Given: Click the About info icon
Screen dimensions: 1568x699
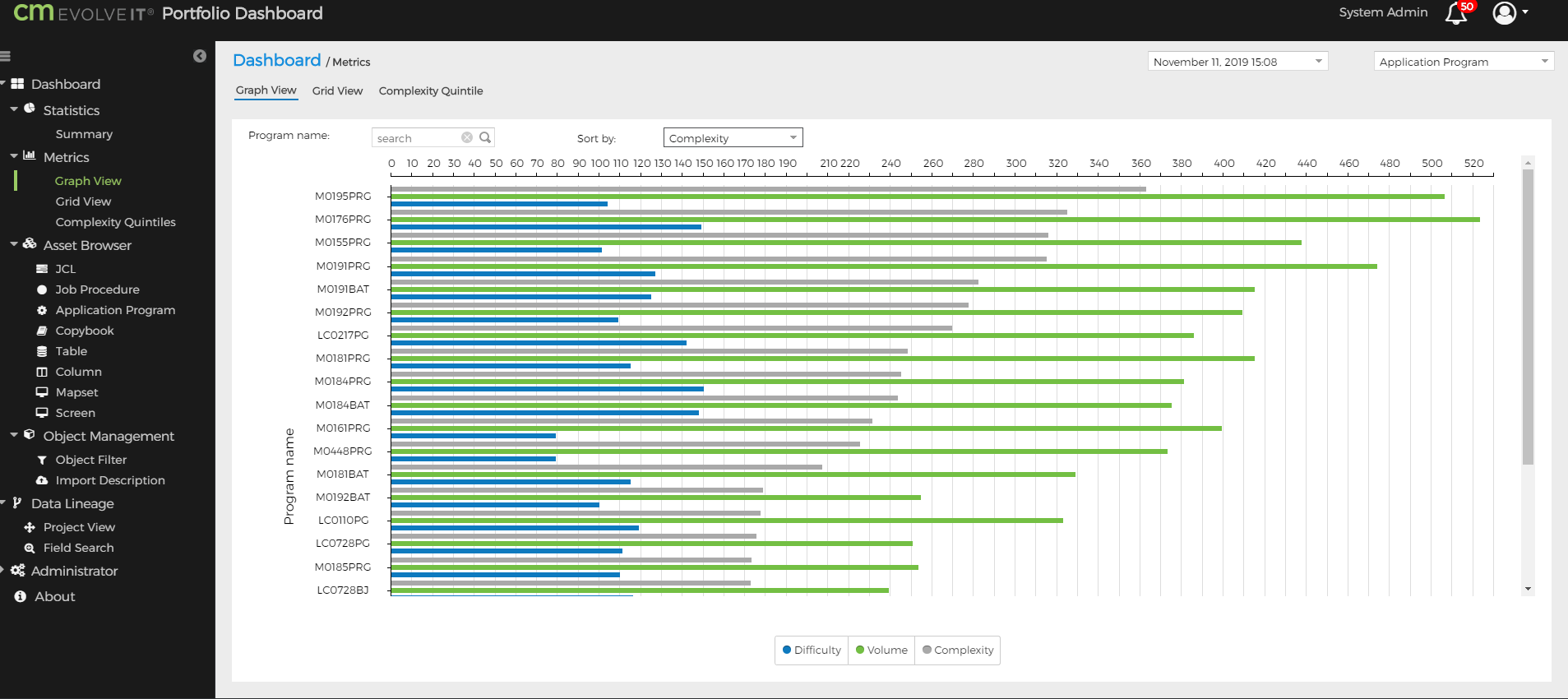Looking at the screenshot, I should pos(21,596).
